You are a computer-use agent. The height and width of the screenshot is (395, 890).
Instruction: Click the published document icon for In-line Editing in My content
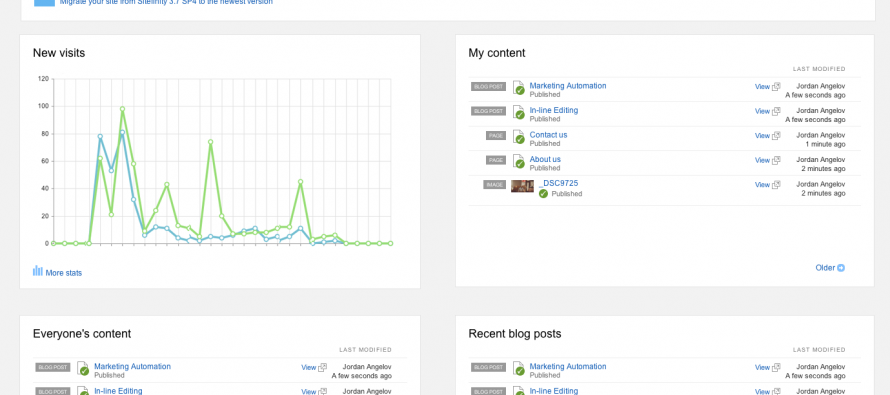pos(519,112)
